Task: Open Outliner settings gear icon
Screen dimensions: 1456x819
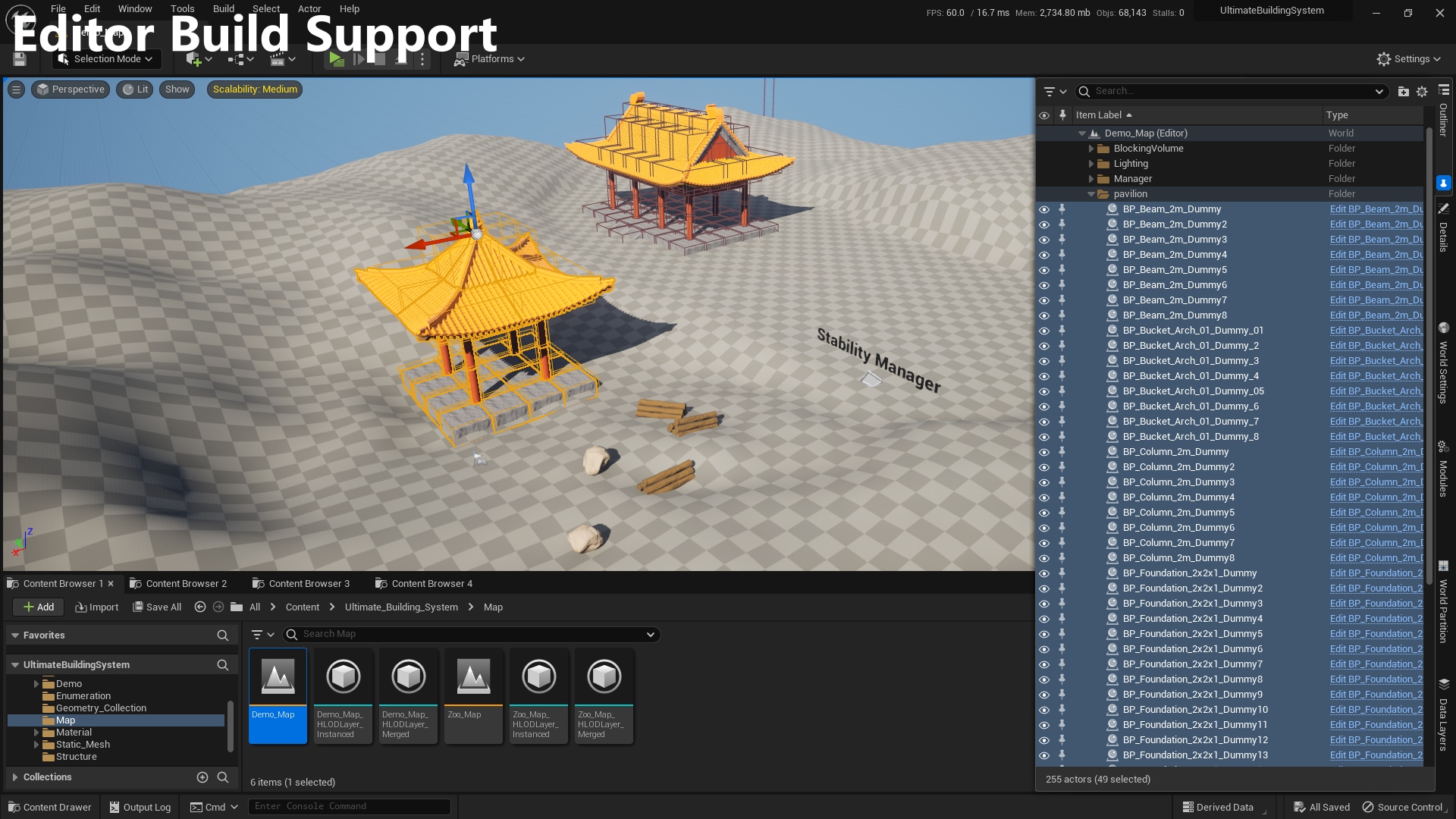Action: tap(1422, 91)
